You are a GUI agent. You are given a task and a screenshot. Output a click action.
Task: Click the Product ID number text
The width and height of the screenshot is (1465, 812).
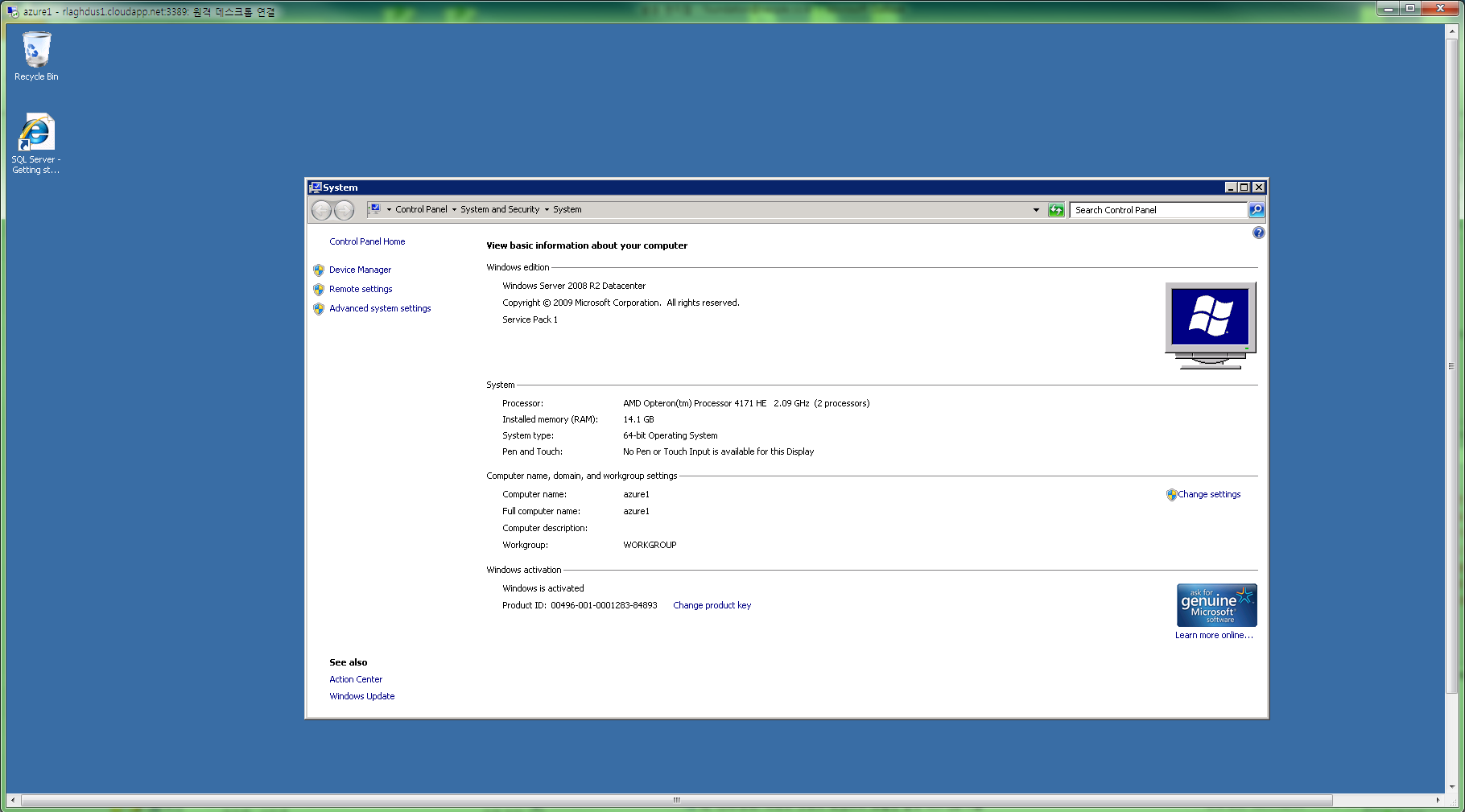click(604, 605)
